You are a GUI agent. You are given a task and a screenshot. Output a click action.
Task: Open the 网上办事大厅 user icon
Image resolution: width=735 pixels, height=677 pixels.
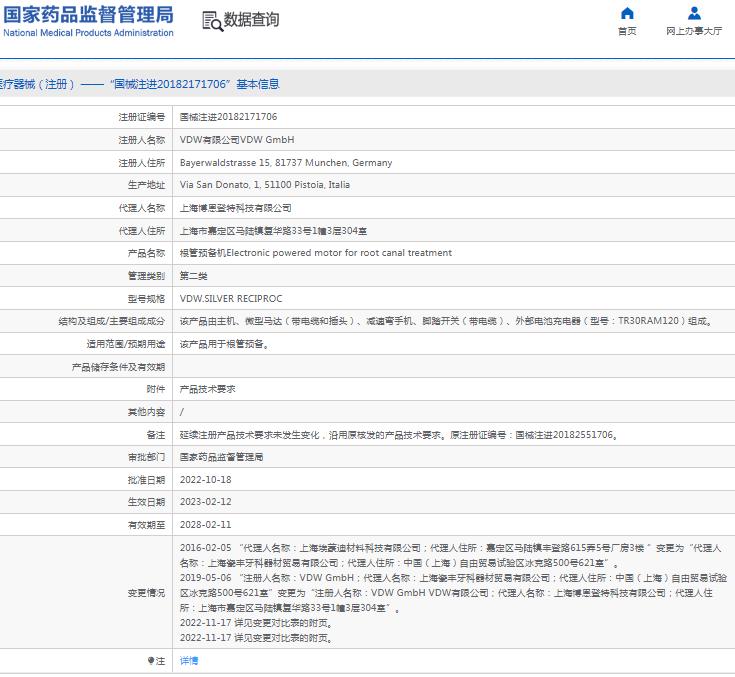[694, 13]
